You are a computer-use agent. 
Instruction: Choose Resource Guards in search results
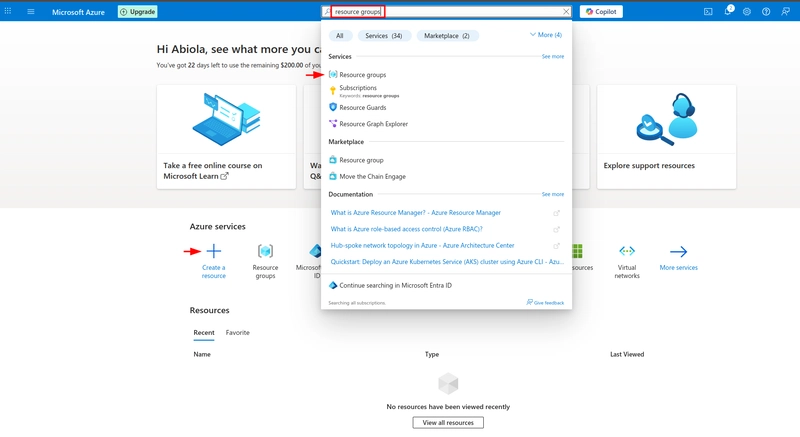click(363, 108)
